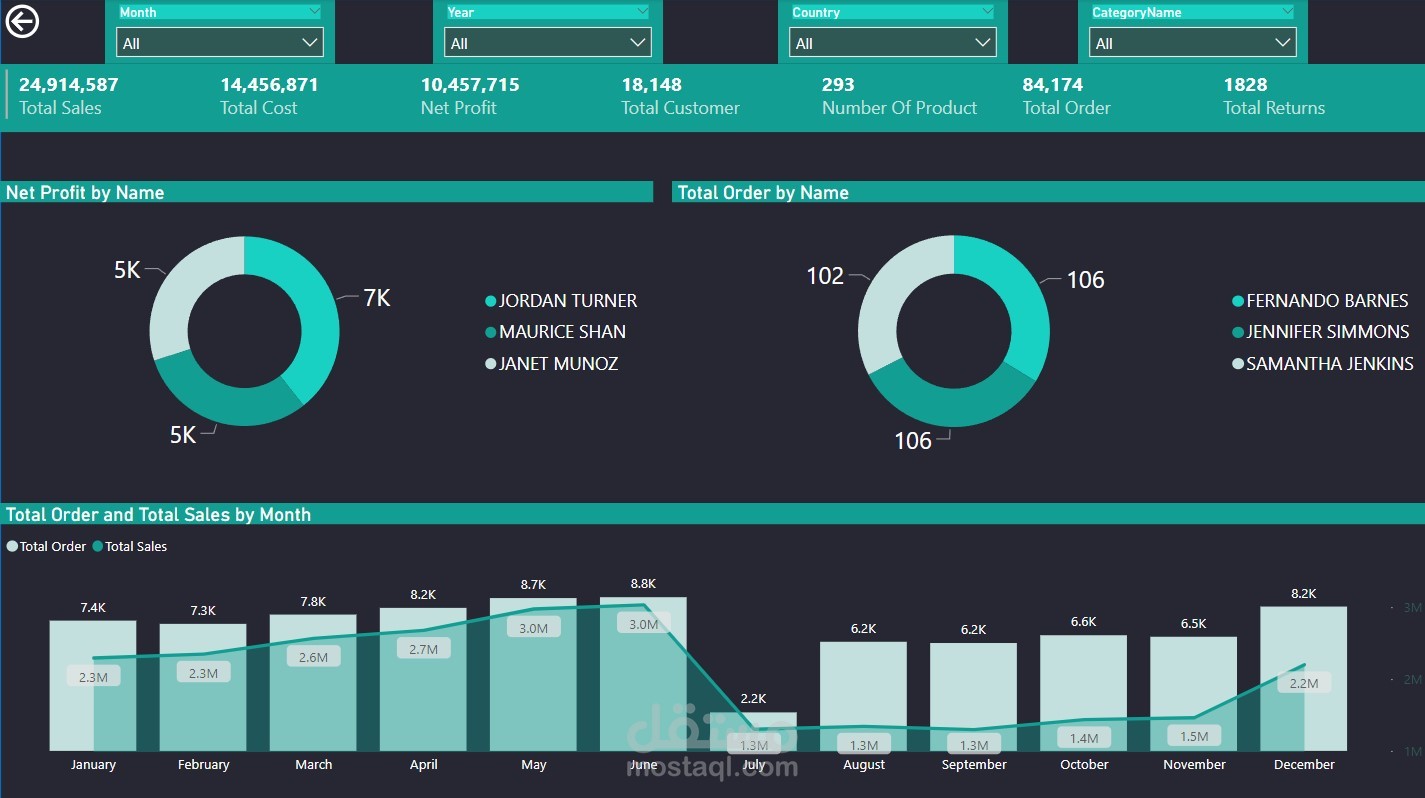Click the Samantha Jenkins legend marker

pos(1238,364)
